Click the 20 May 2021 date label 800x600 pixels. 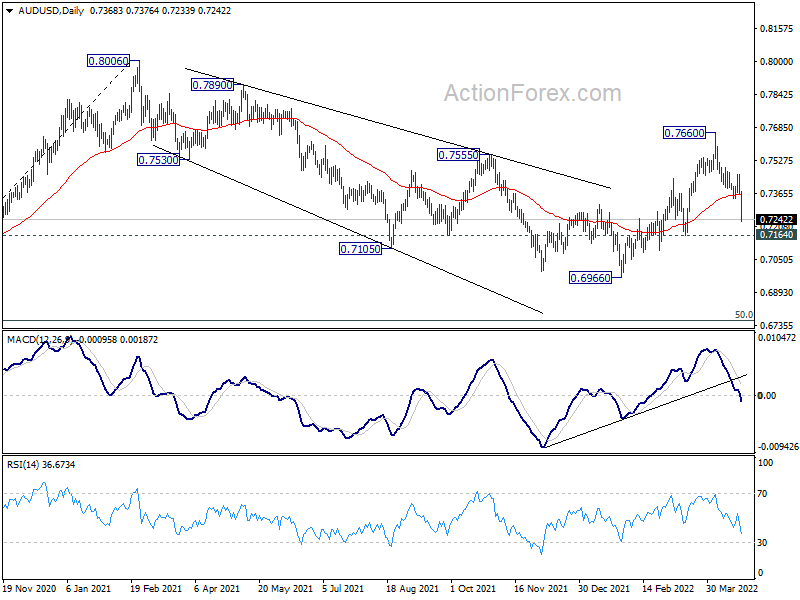[x=285, y=589]
